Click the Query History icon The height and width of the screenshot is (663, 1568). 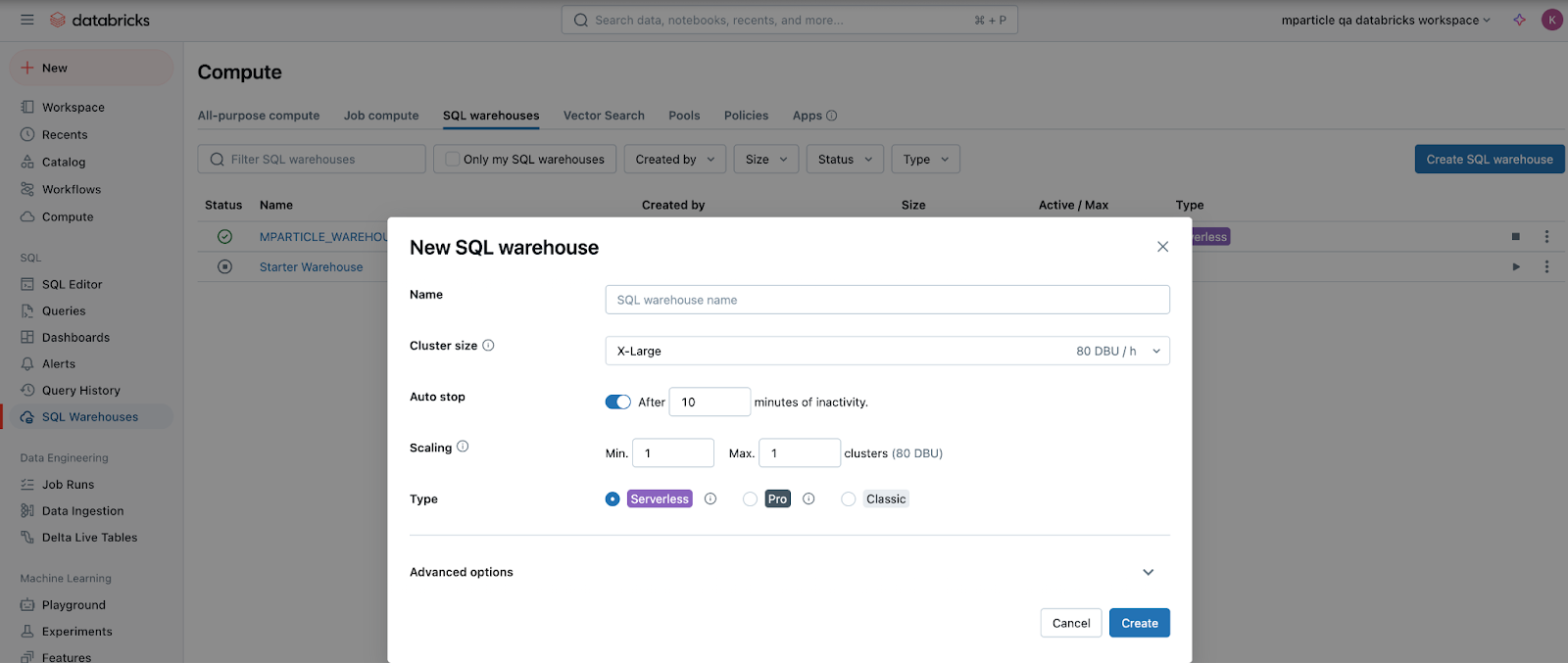coord(27,390)
